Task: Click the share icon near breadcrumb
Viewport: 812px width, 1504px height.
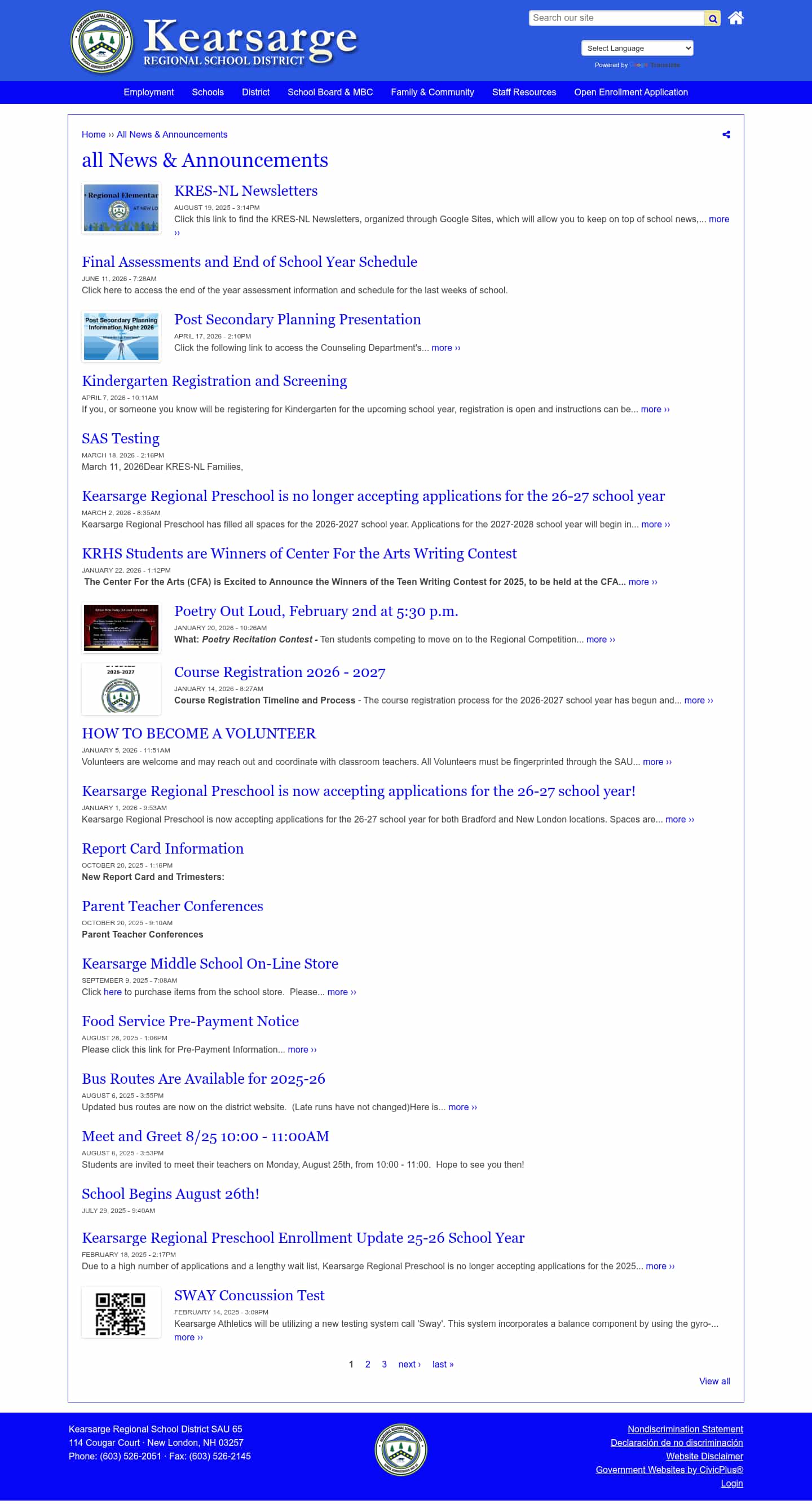Action: pos(726,134)
